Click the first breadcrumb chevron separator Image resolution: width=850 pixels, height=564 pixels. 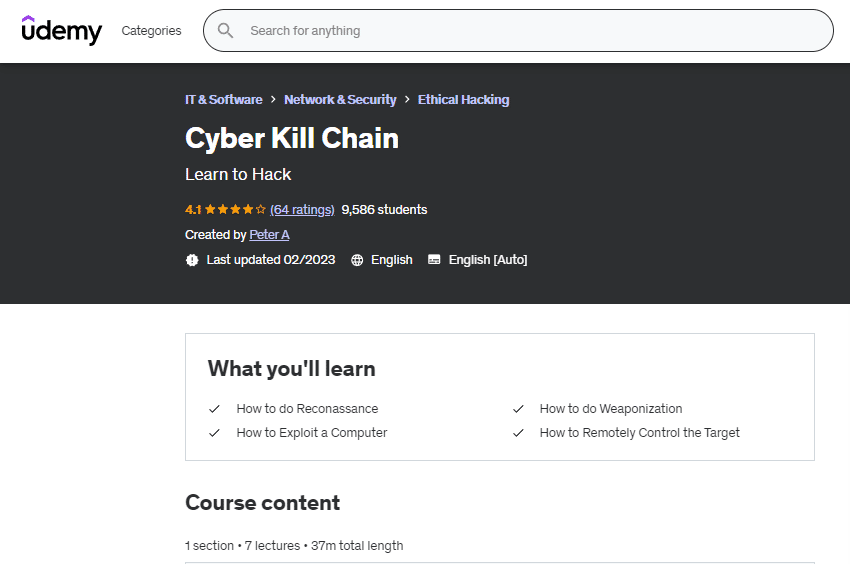[273, 100]
